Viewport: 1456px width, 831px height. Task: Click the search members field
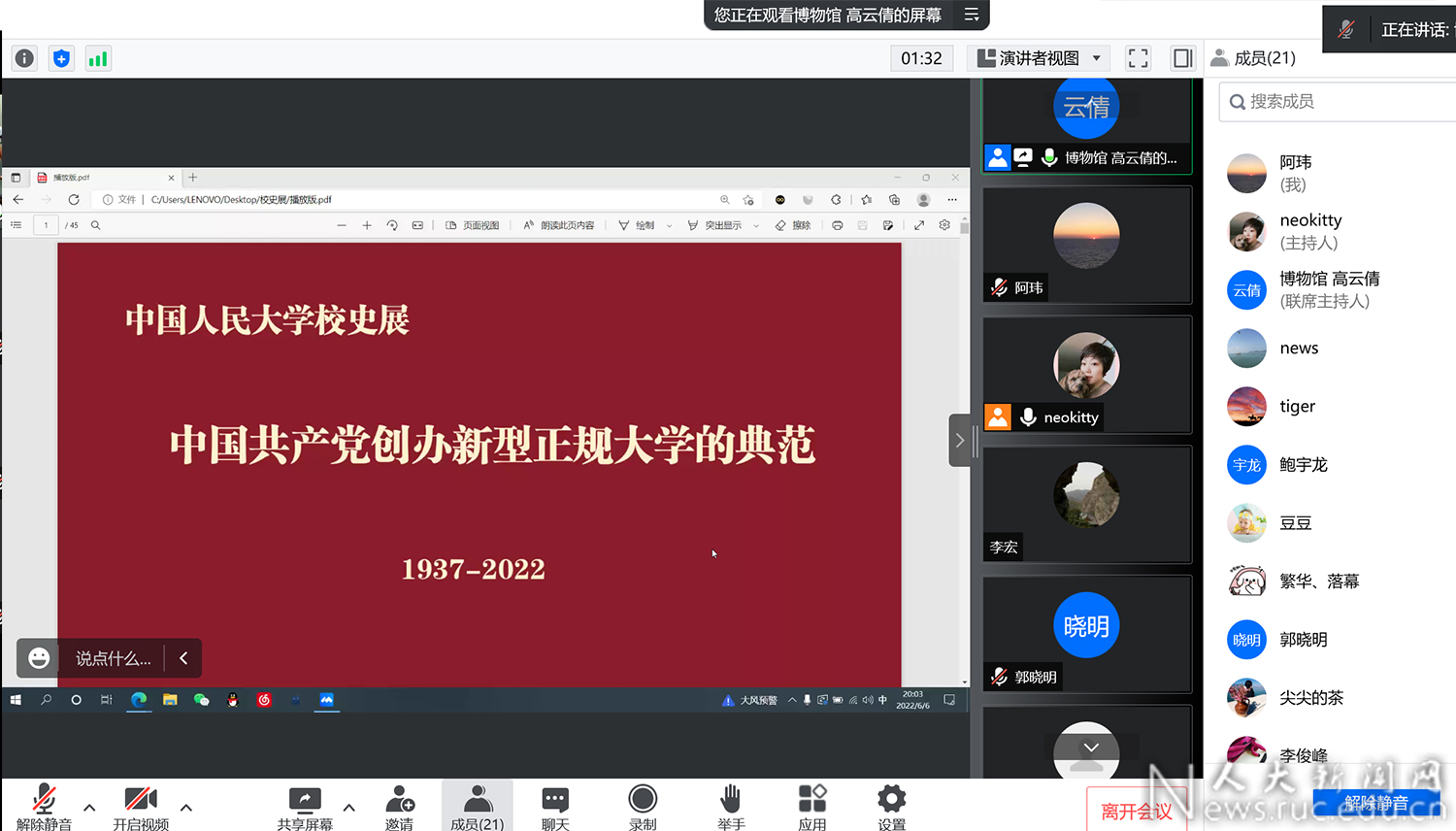click(1340, 101)
